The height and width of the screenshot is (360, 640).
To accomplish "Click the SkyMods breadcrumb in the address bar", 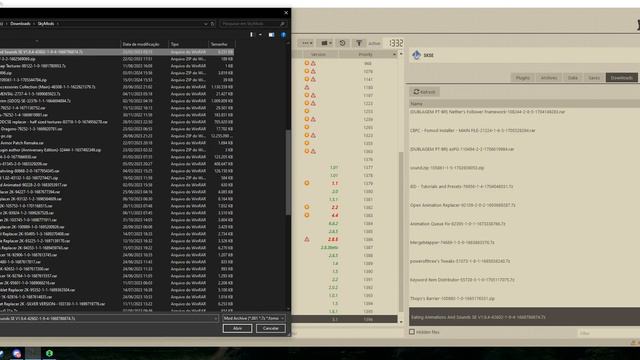I will point(46,24).
